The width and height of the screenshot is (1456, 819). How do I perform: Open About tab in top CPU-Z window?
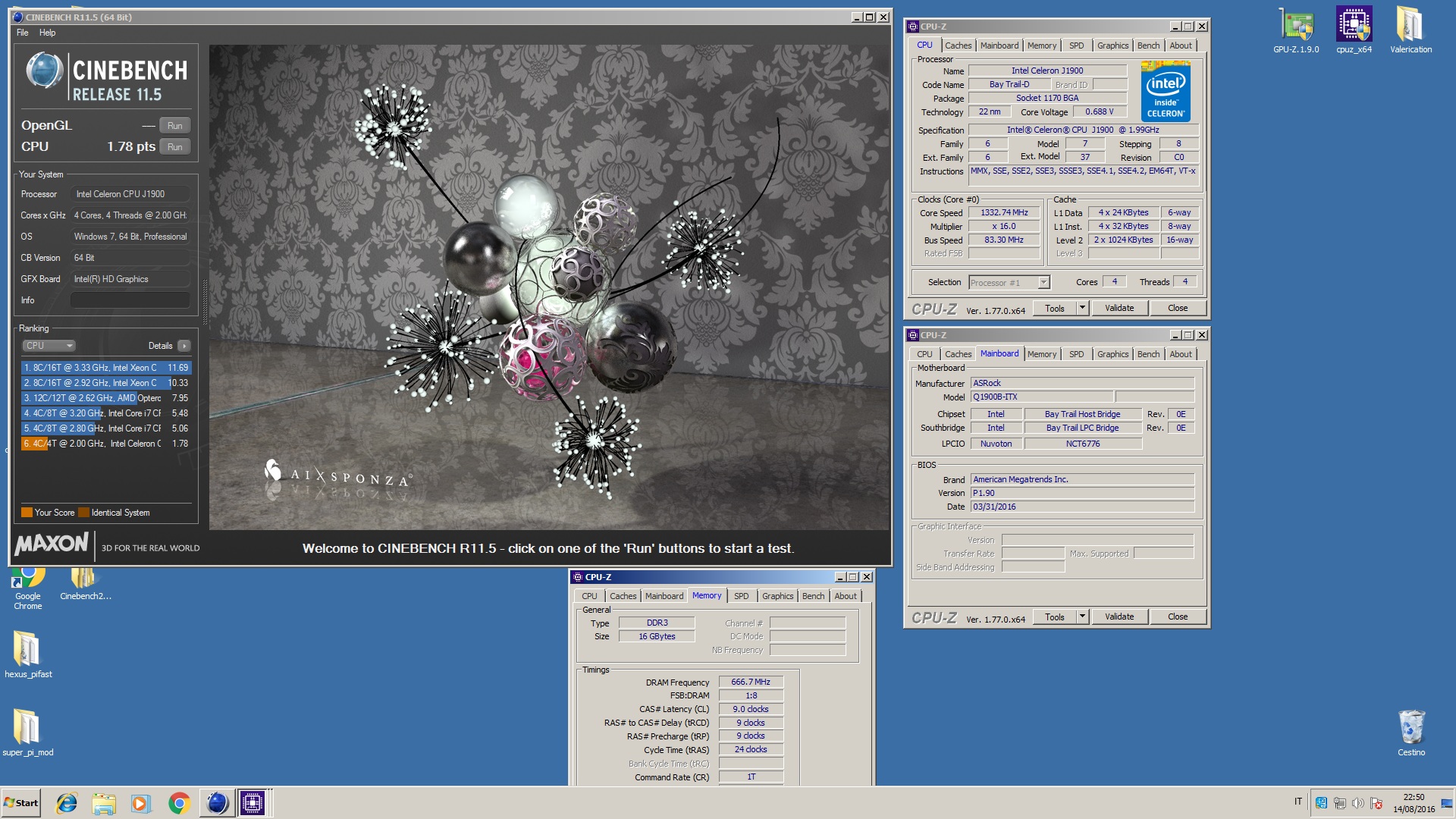pyautogui.click(x=1180, y=45)
